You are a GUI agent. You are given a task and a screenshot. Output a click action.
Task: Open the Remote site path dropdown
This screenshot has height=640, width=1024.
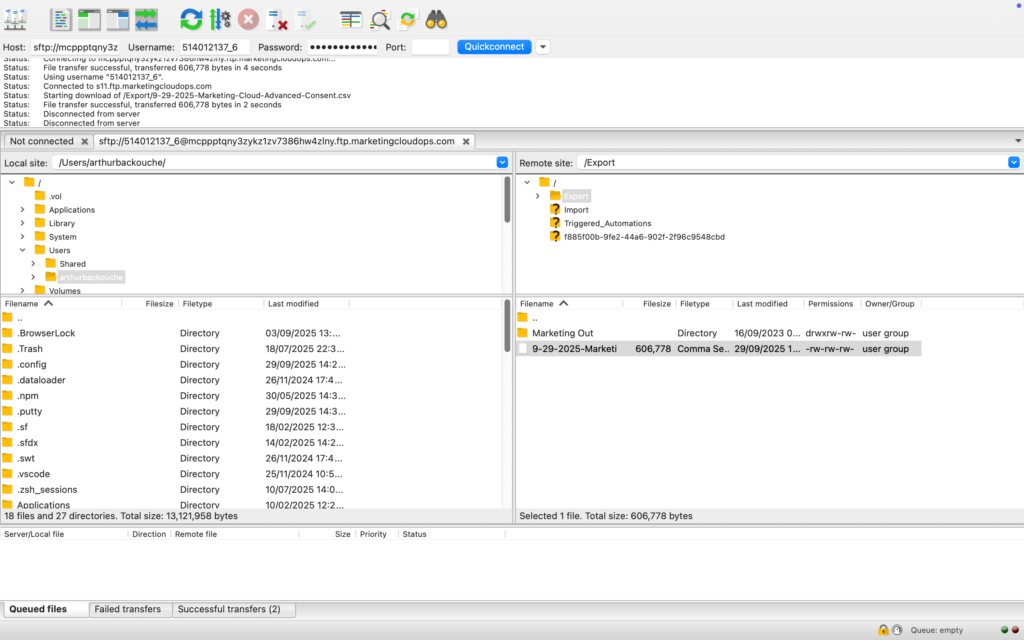coord(1013,162)
